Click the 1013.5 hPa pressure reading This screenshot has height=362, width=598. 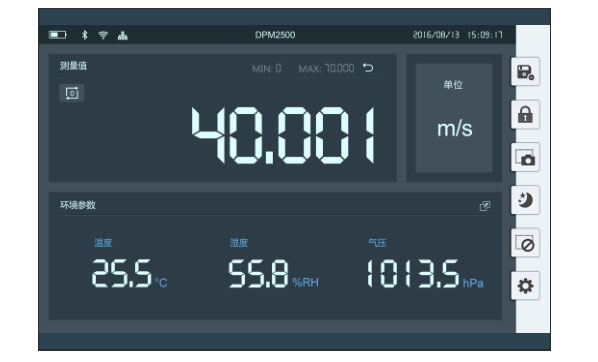[425, 274]
